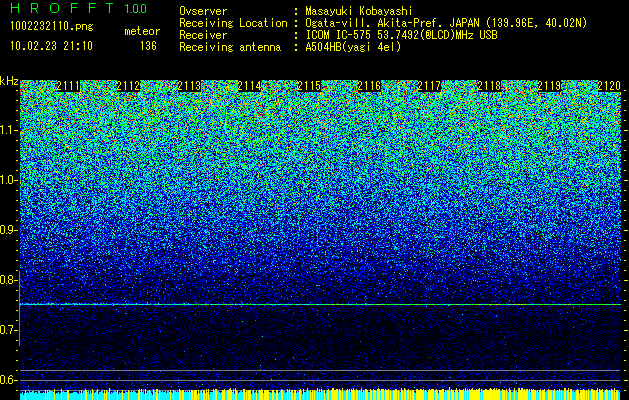Click the 1.0 kHz axis label
This screenshot has height=400, width=629.
(8, 180)
